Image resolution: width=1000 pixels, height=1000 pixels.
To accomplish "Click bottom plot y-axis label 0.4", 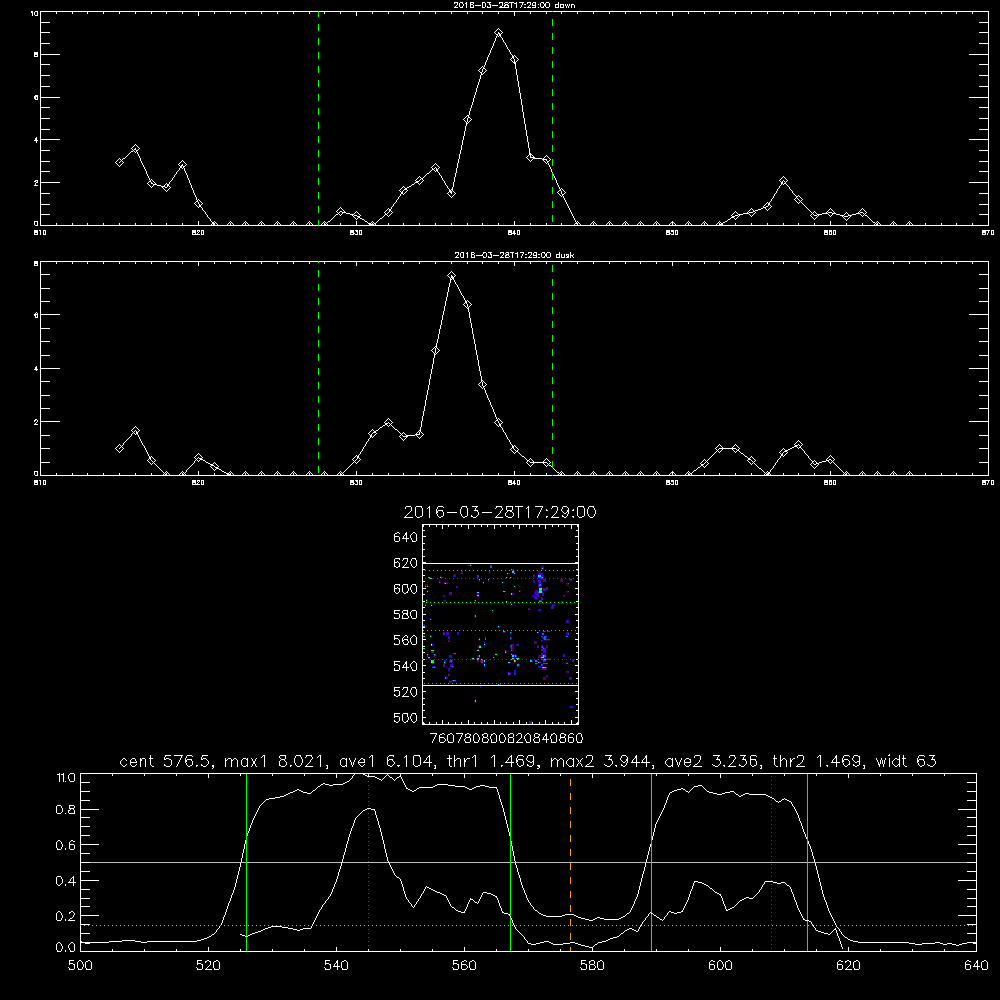I will [x=66, y=881].
